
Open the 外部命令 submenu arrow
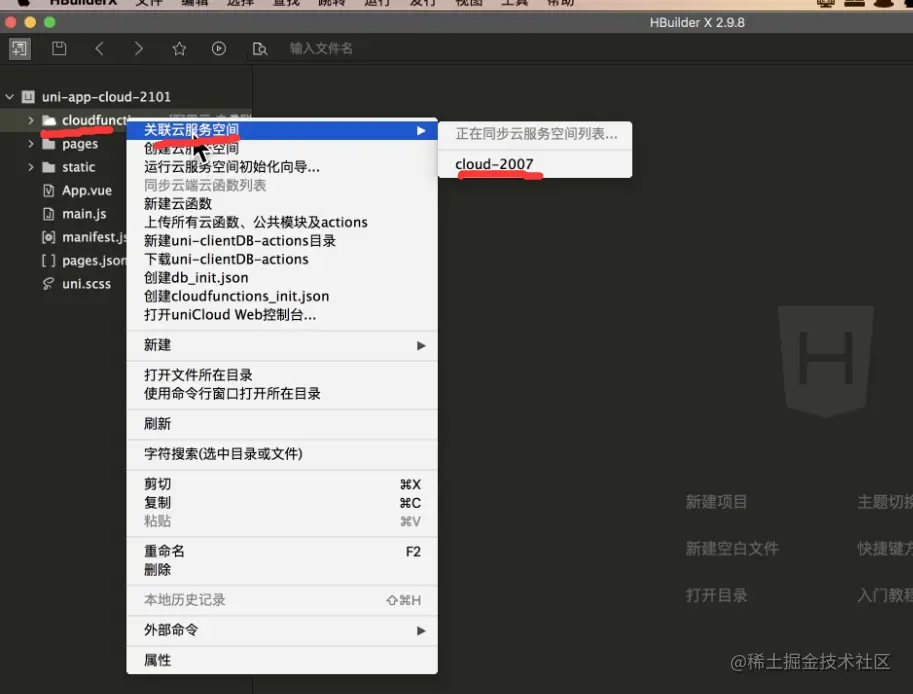coord(421,631)
